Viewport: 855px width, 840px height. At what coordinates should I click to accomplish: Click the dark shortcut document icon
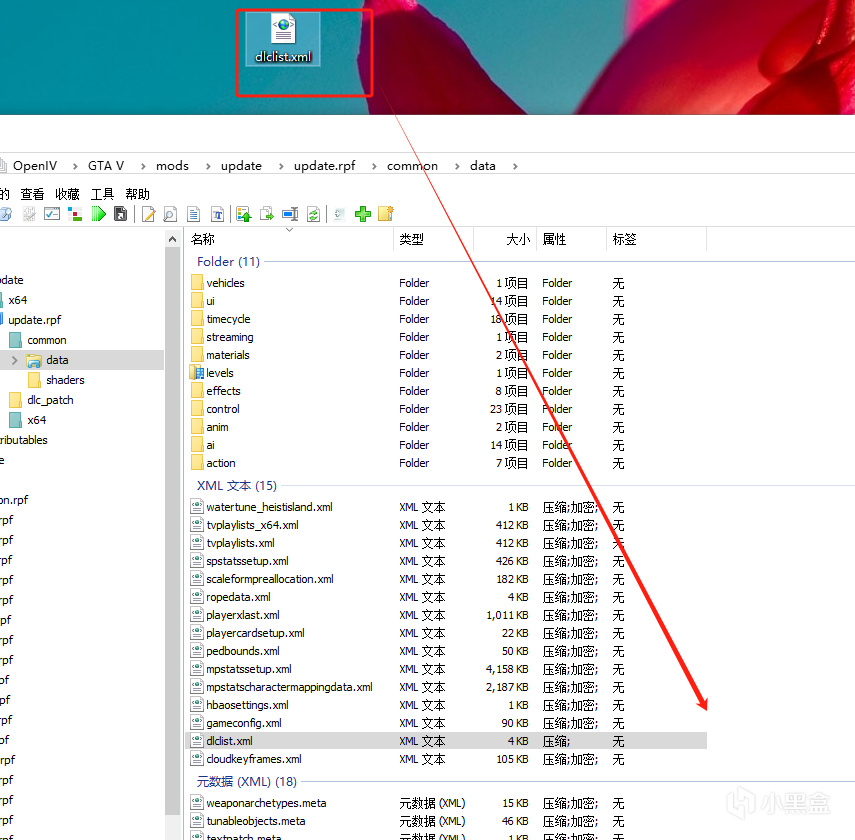(121, 214)
